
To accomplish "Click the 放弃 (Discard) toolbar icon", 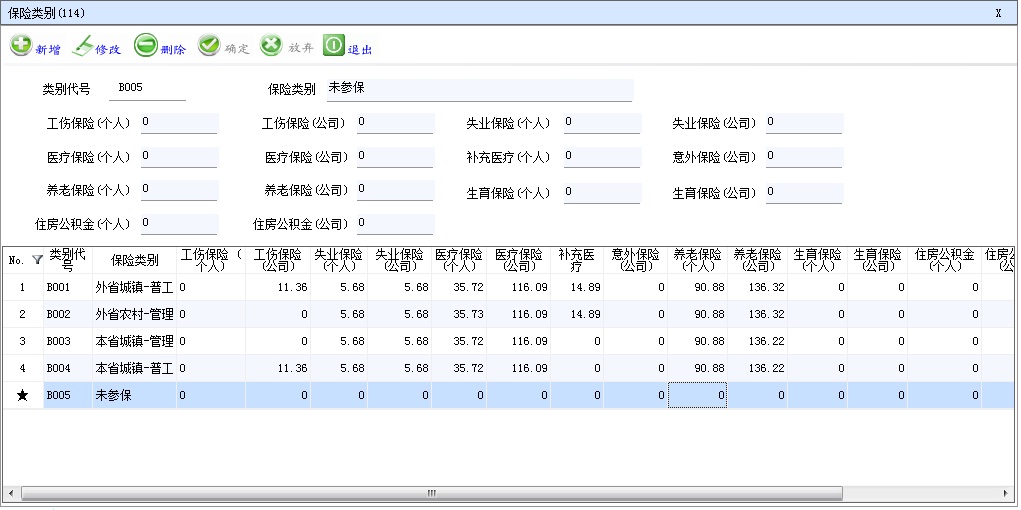I will (x=271, y=46).
